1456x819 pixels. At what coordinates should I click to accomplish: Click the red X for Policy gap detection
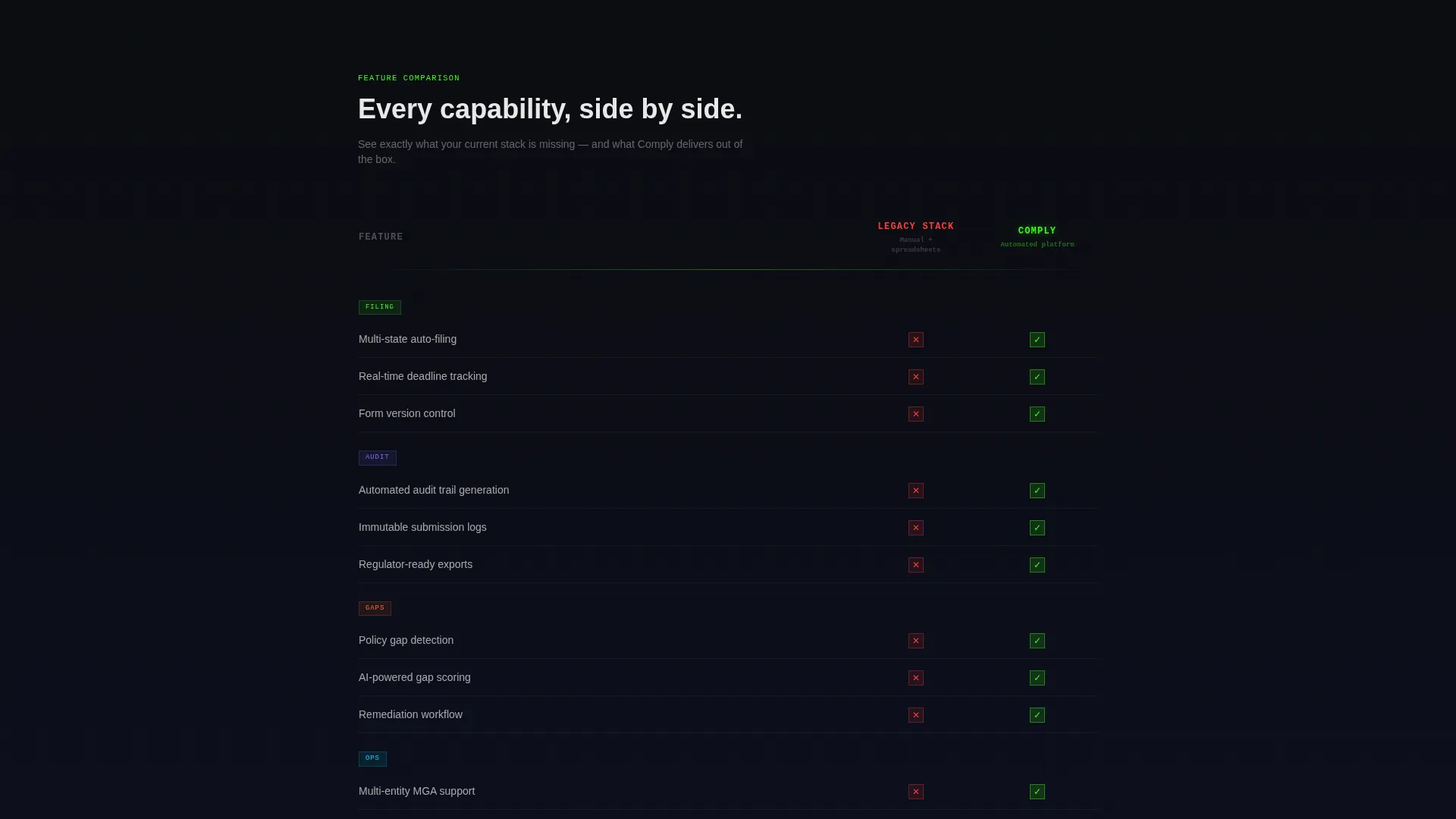pos(916,641)
